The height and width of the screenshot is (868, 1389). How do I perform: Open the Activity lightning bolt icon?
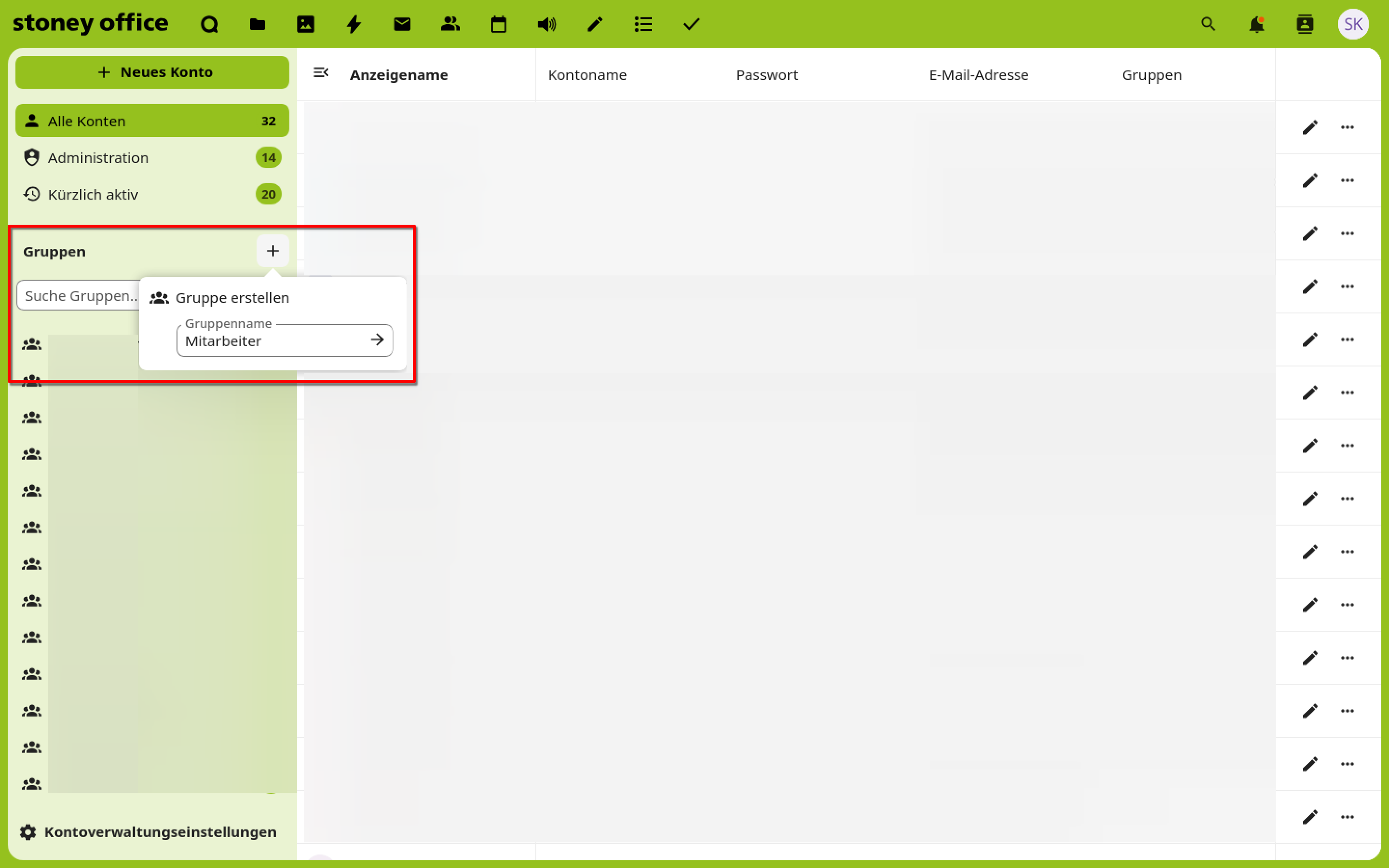[x=354, y=24]
